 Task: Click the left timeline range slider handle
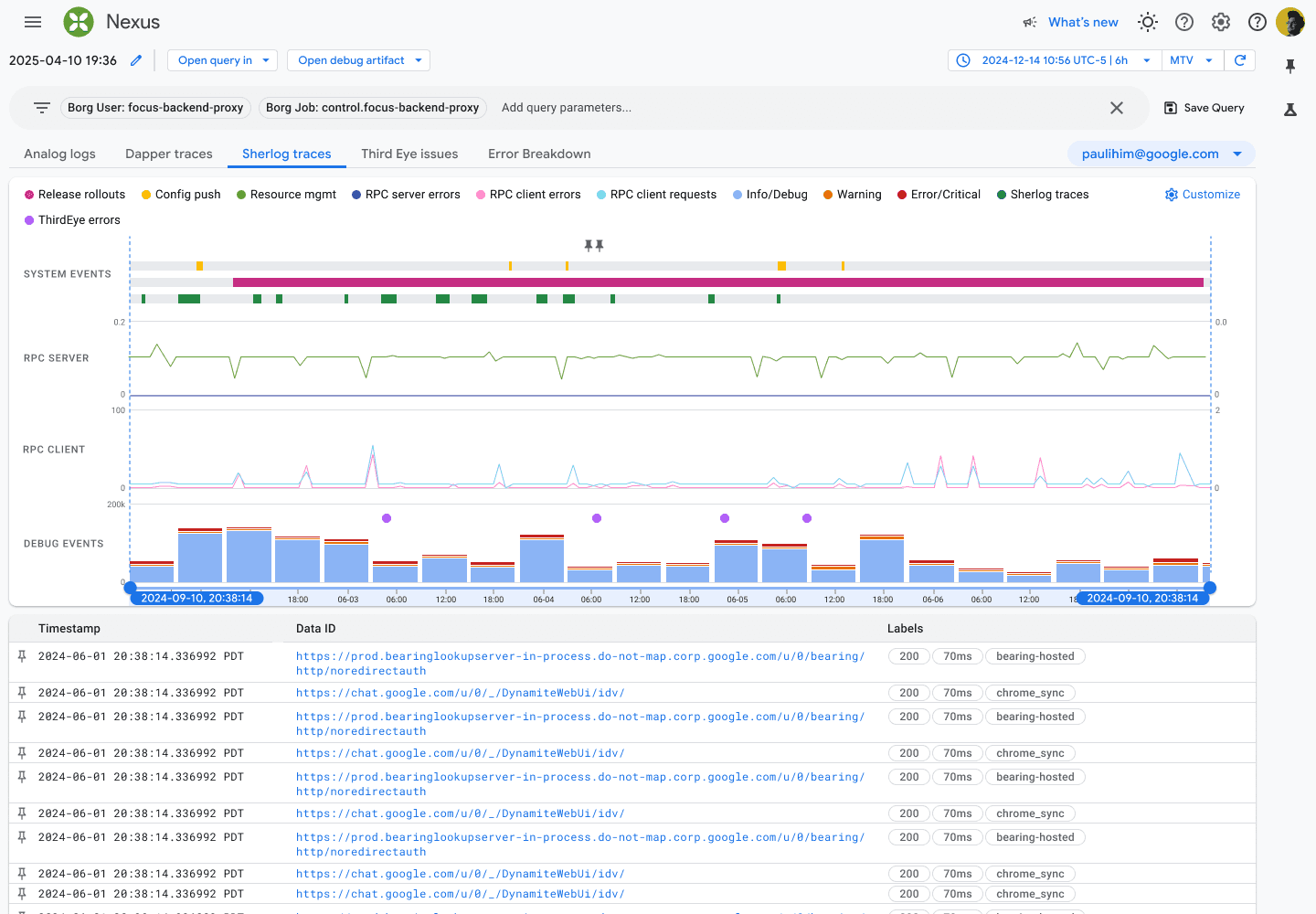coord(130,588)
